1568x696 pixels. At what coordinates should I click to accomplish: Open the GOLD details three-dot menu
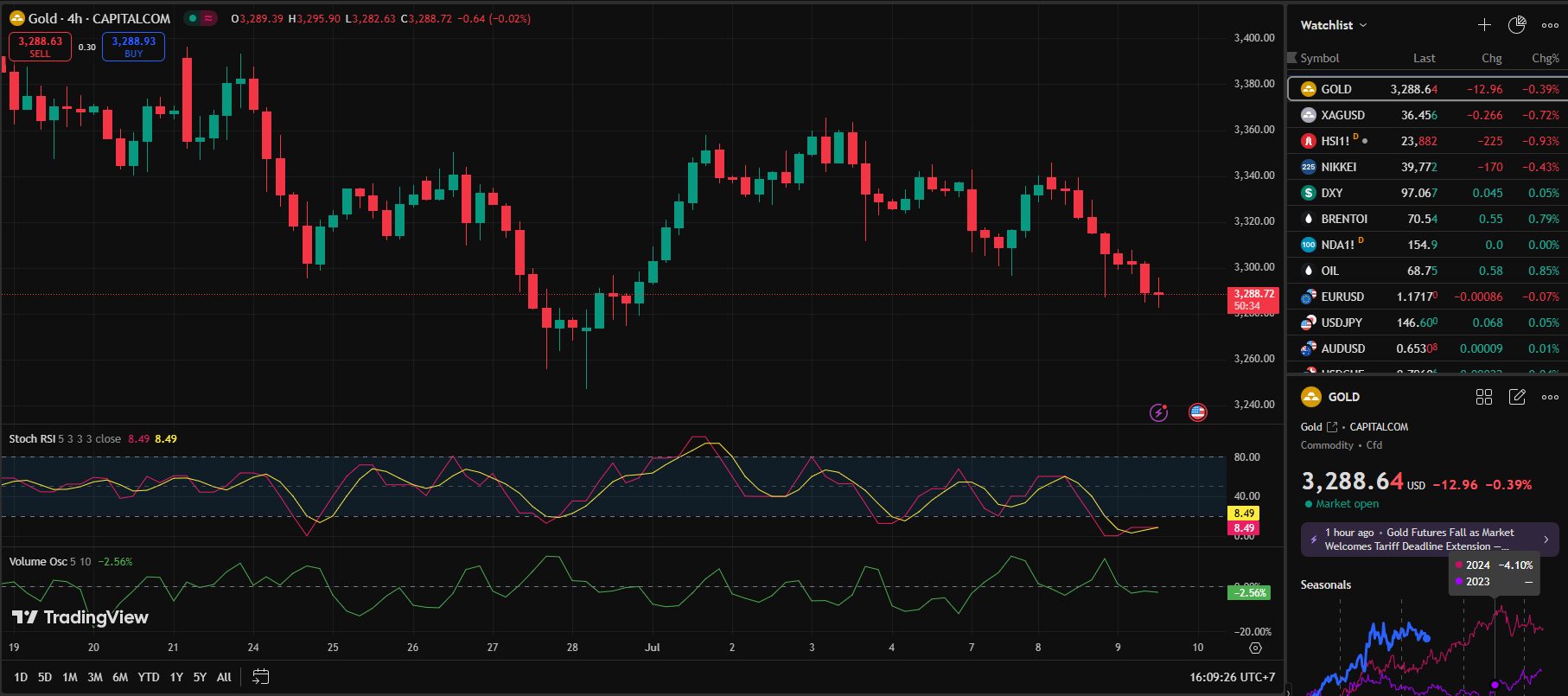coord(1550,397)
